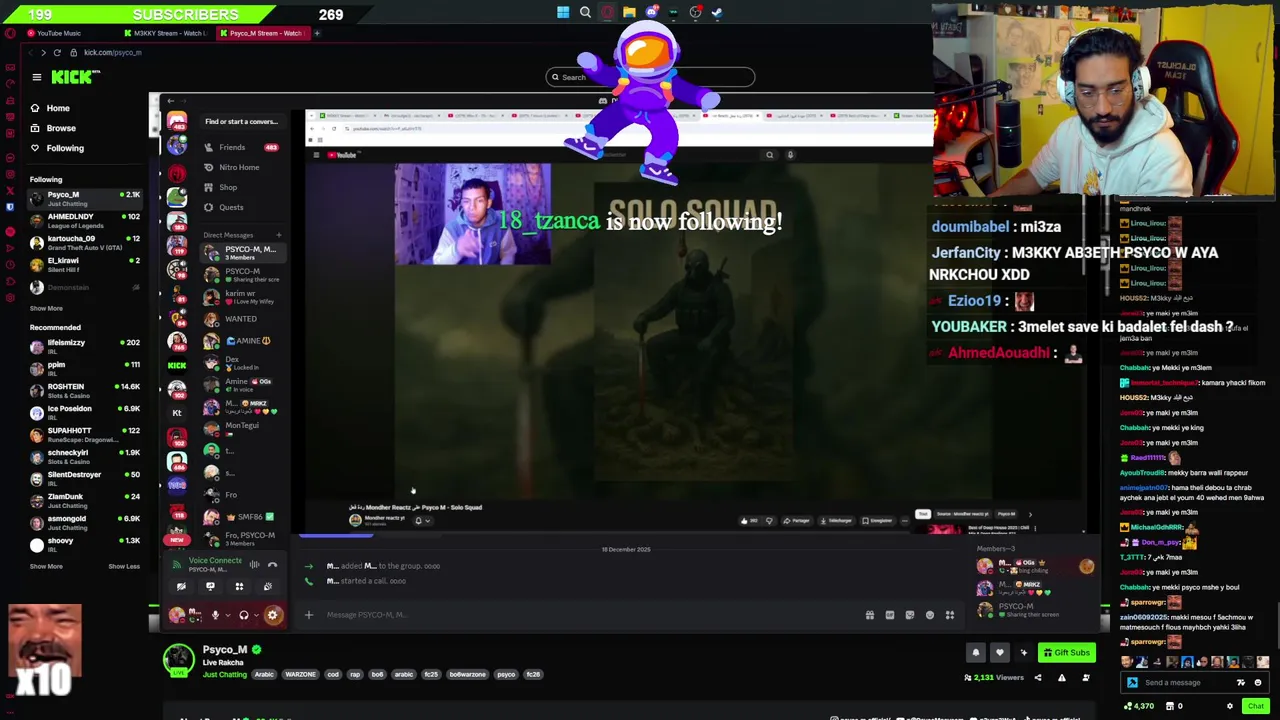The width and height of the screenshot is (1280, 720).
Task: Open Ice Poseidon recommended channel
Action: (85, 412)
